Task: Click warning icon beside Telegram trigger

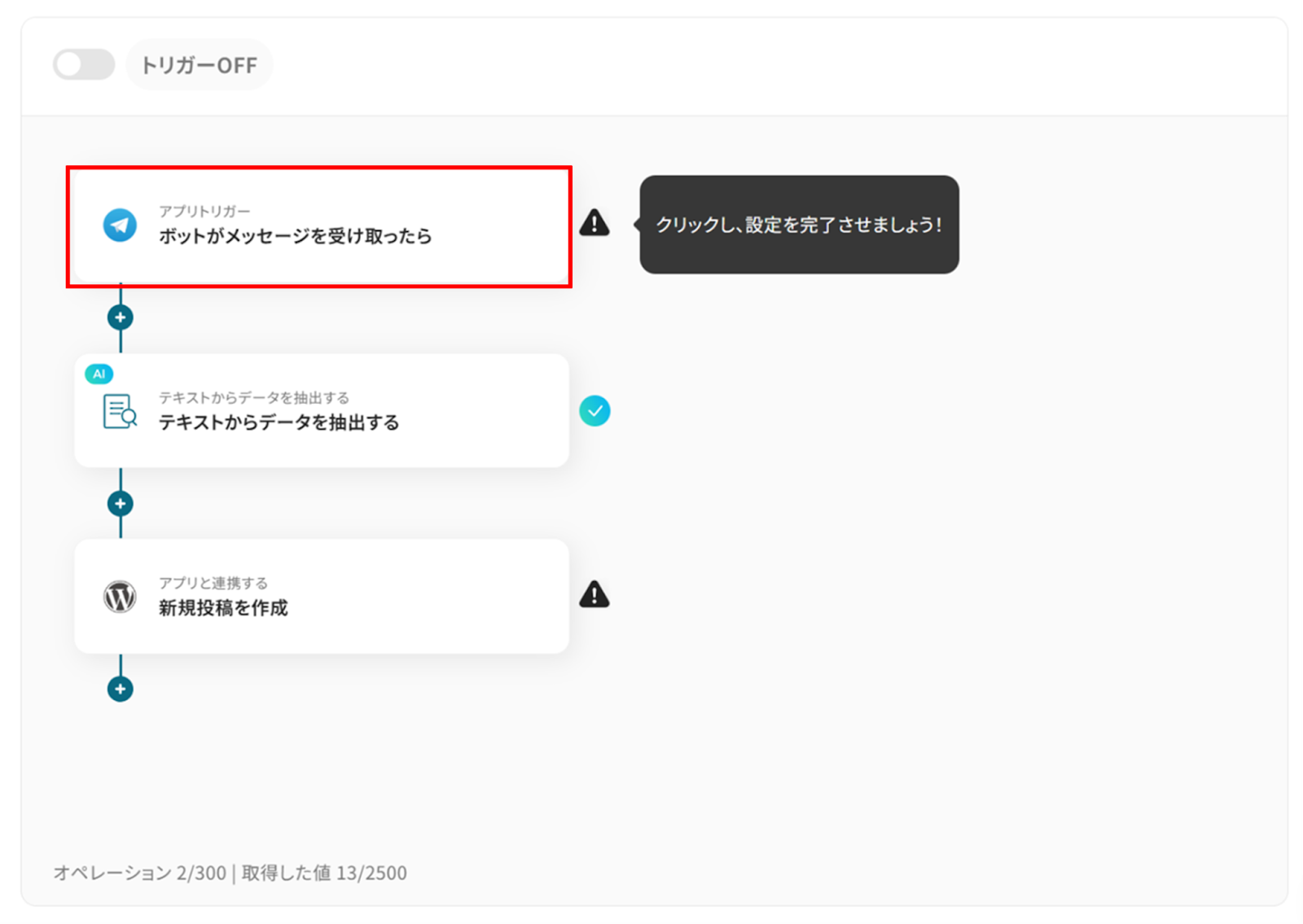Action: pyautogui.click(x=594, y=222)
